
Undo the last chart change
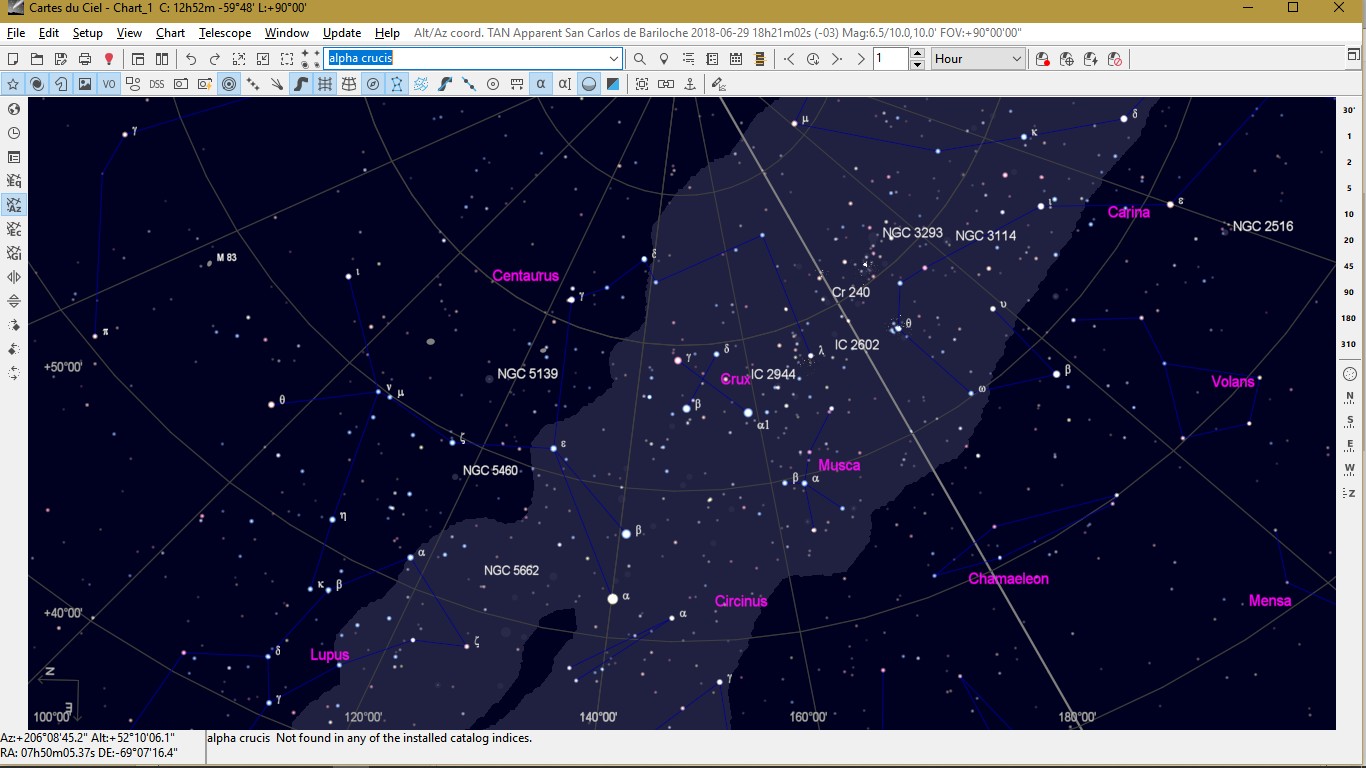pyautogui.click(x=191, y=59)
